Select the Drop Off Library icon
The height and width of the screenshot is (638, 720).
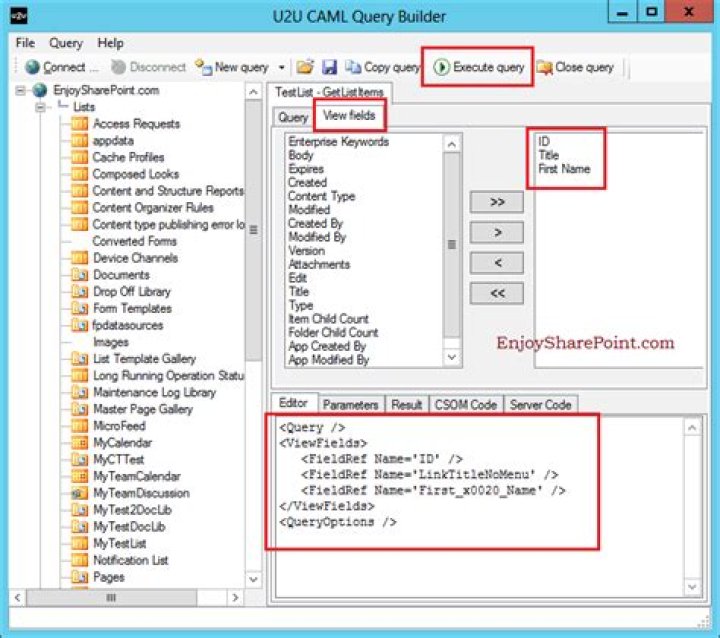tap(79, 292)
